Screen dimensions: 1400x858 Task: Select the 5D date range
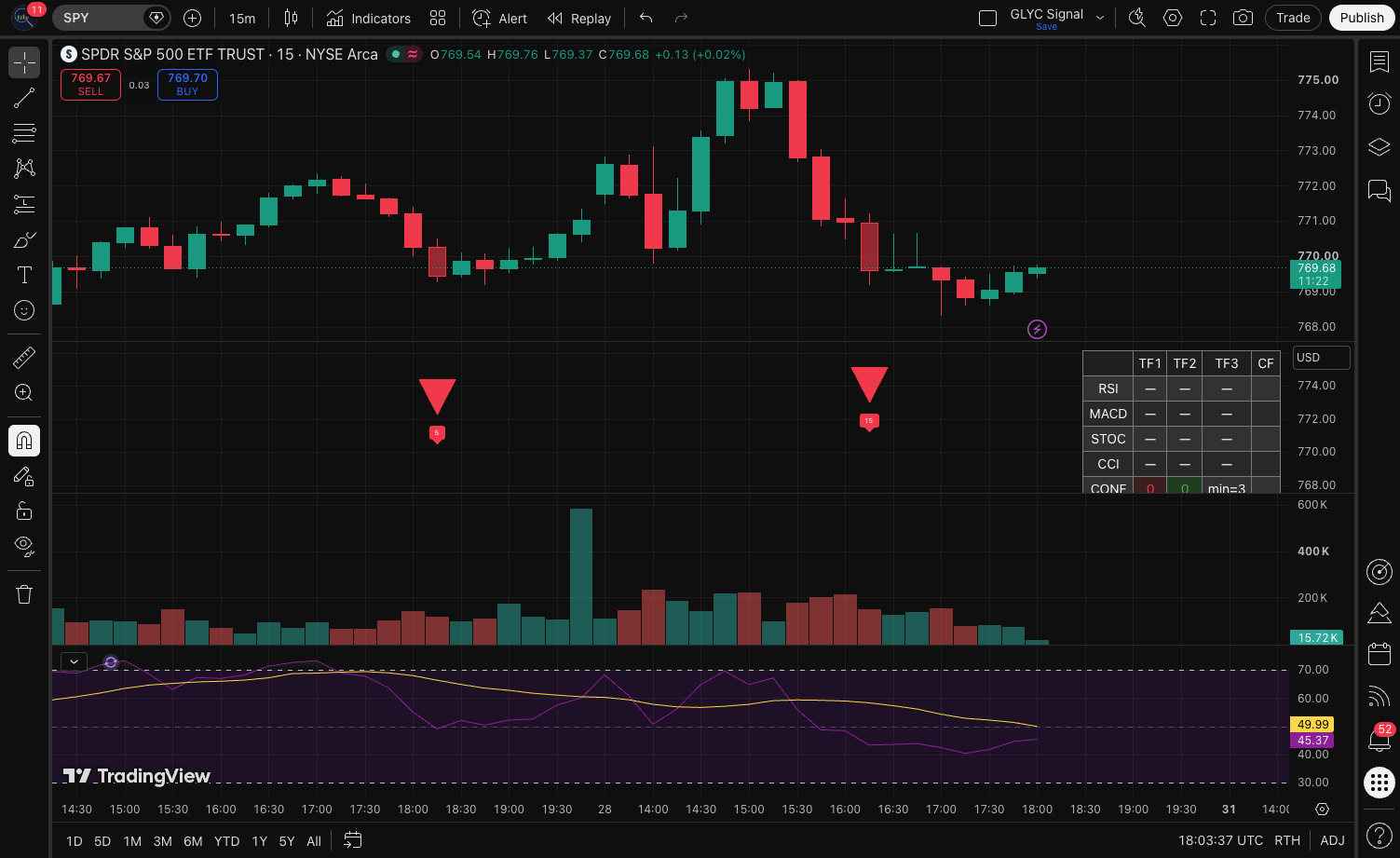click(102, 841)
